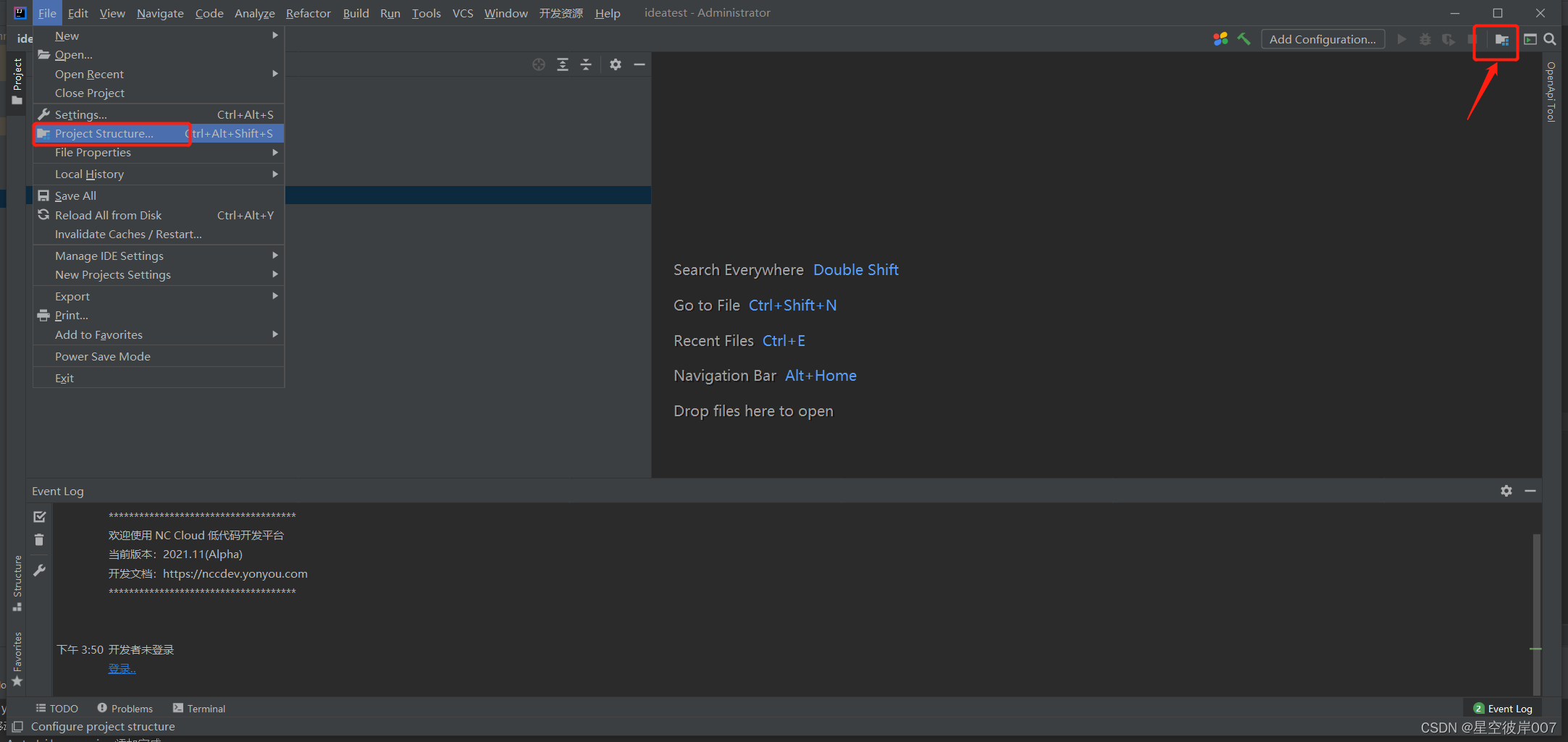This screenshot has width=1568, height=742.
Task: Toggle Power Save Mode
Action: (x=159, y=356)
